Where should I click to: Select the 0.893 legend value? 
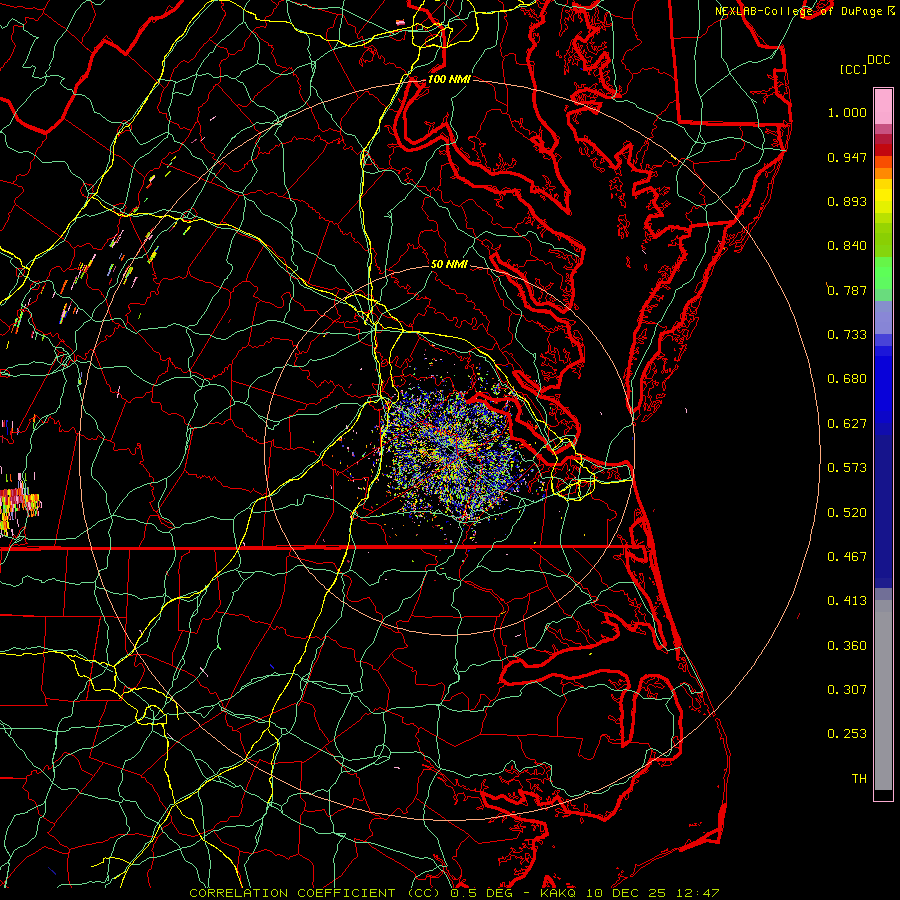[847, 201]
